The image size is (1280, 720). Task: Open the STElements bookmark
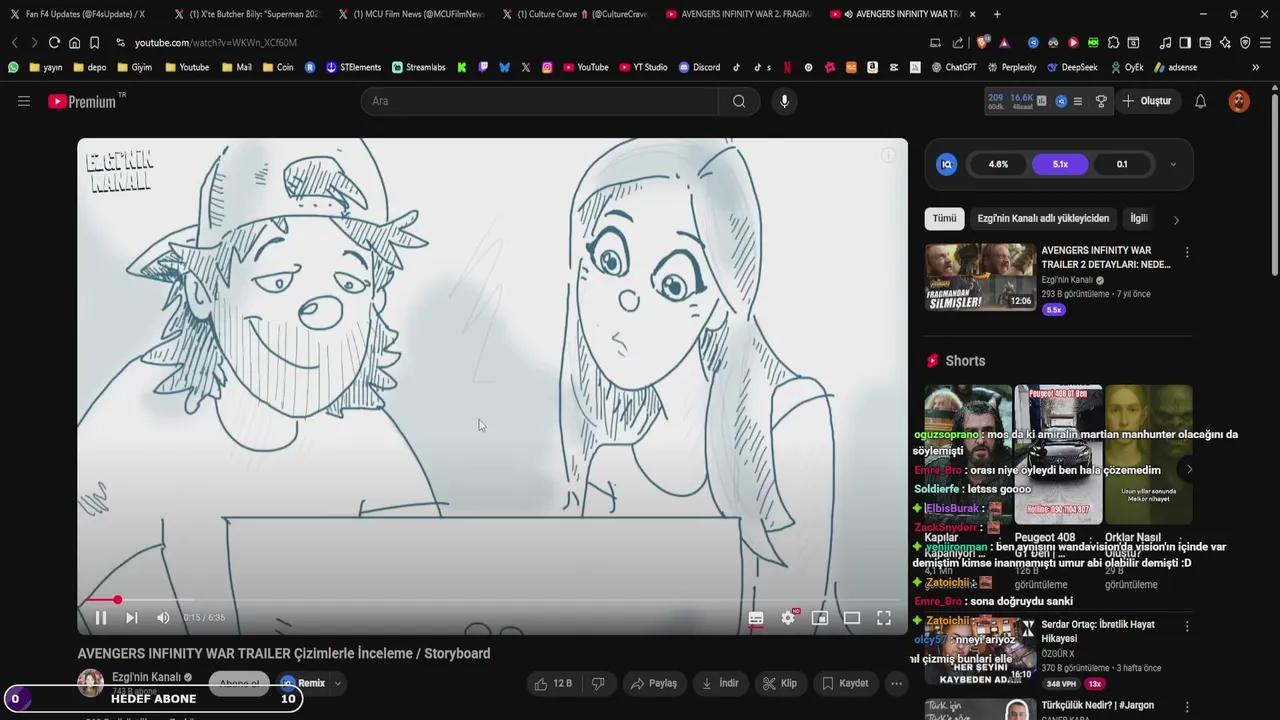click(353, 67)
